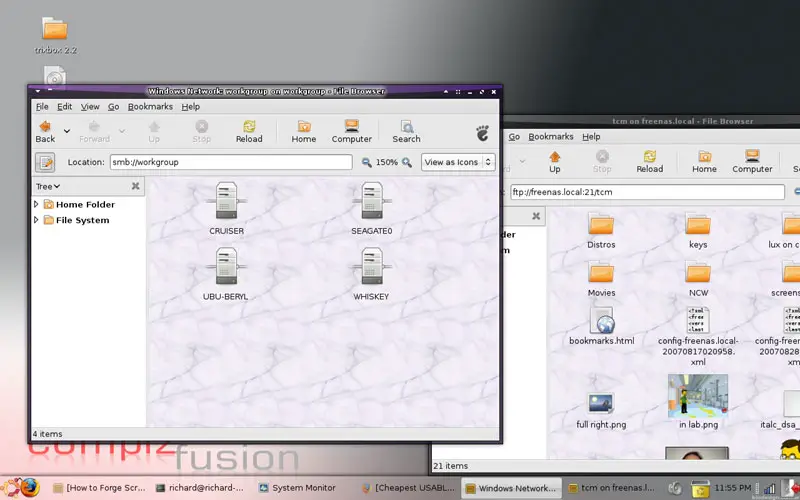
Task: Launch Firefox from the bottom panel
Action: pyautogui.click(x=30, y=488)
